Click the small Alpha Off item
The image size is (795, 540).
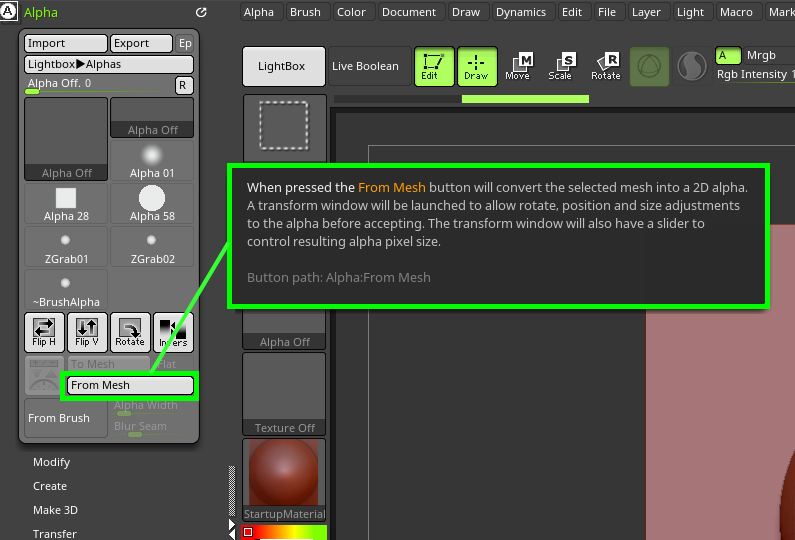[x=152, y=118]
